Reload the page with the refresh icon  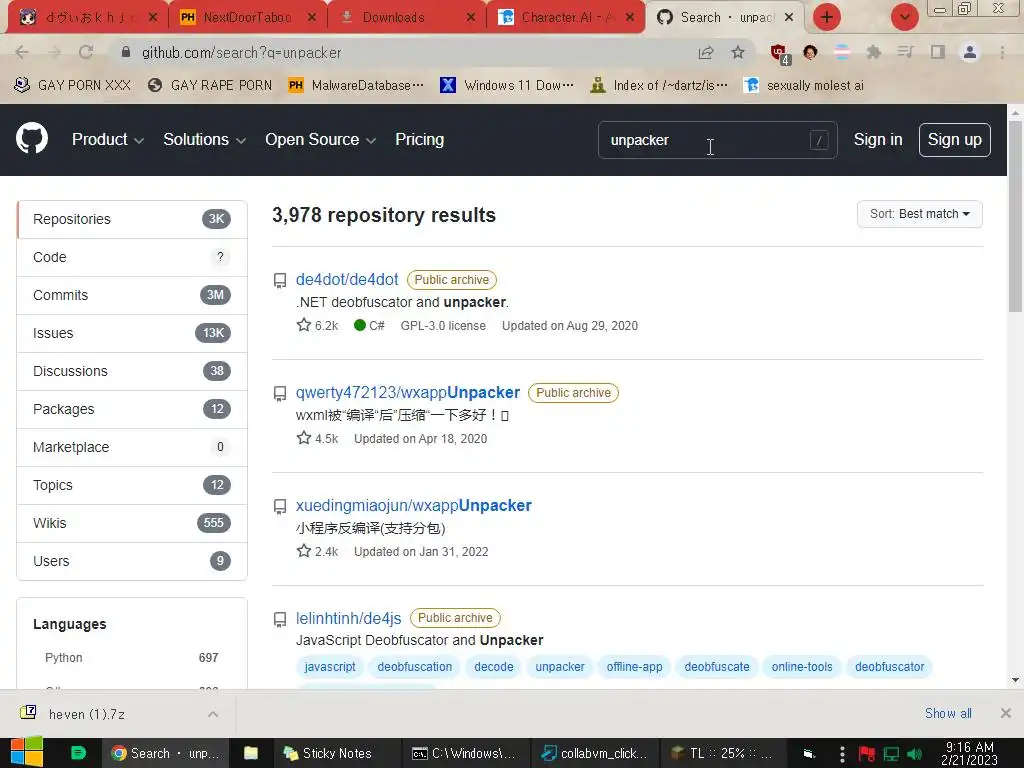click(86, 52)
